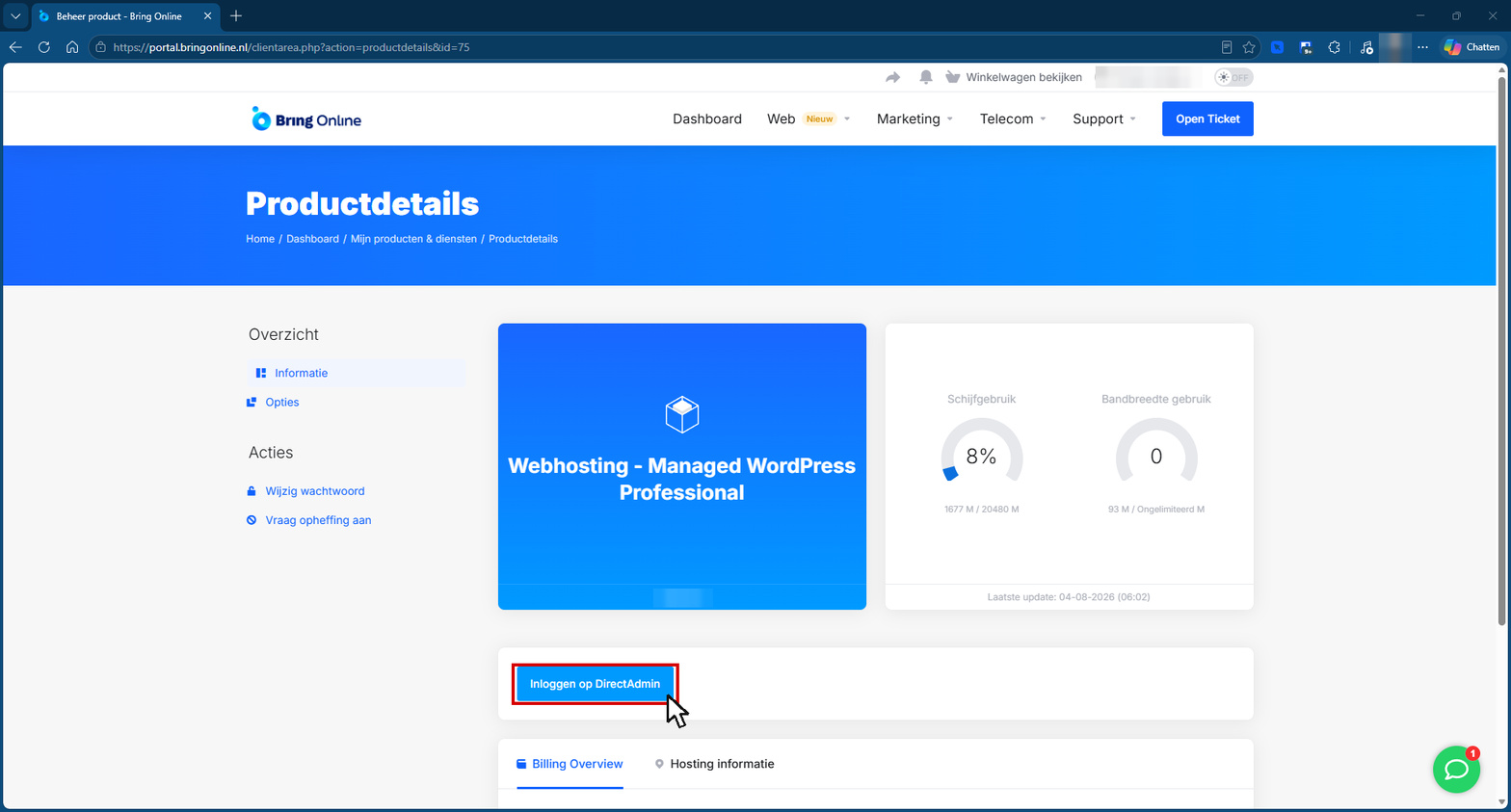The width and height of the screenshot is (1511, 812).
Task: Reload the page with the refresh icon
Action: [44, 47]
